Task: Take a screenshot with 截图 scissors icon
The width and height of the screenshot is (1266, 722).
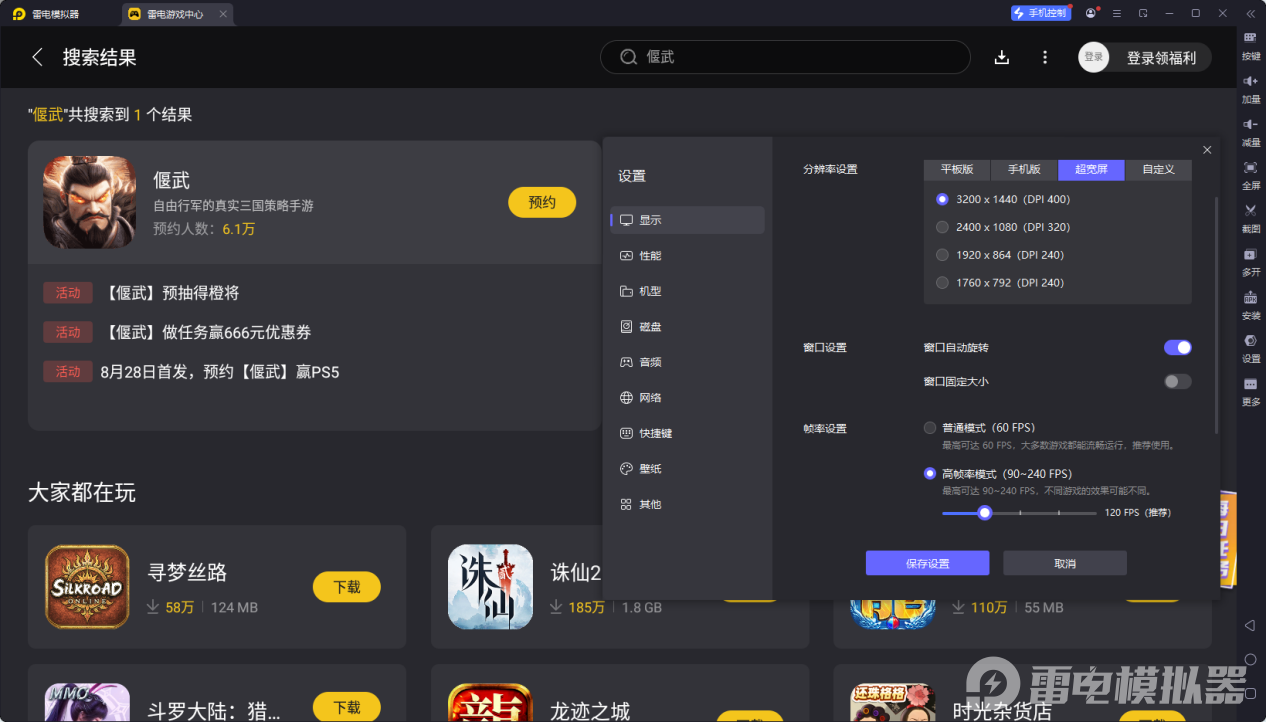Action: (1250, 211)
